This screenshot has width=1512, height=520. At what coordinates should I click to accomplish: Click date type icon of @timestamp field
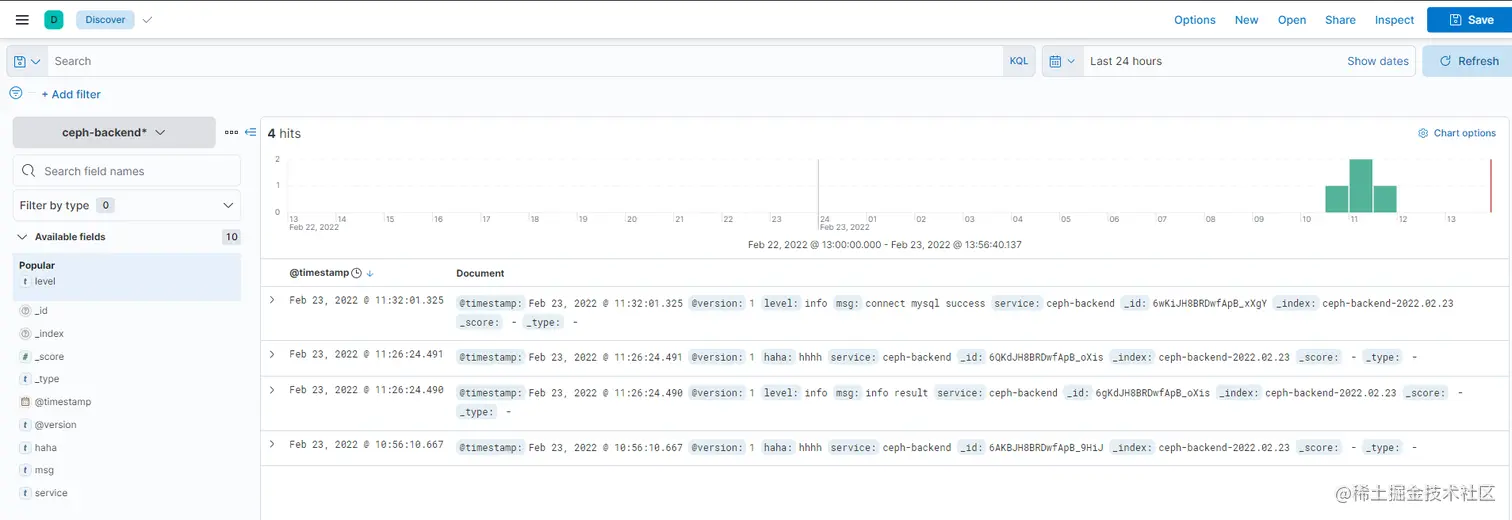tap(25, 402)
